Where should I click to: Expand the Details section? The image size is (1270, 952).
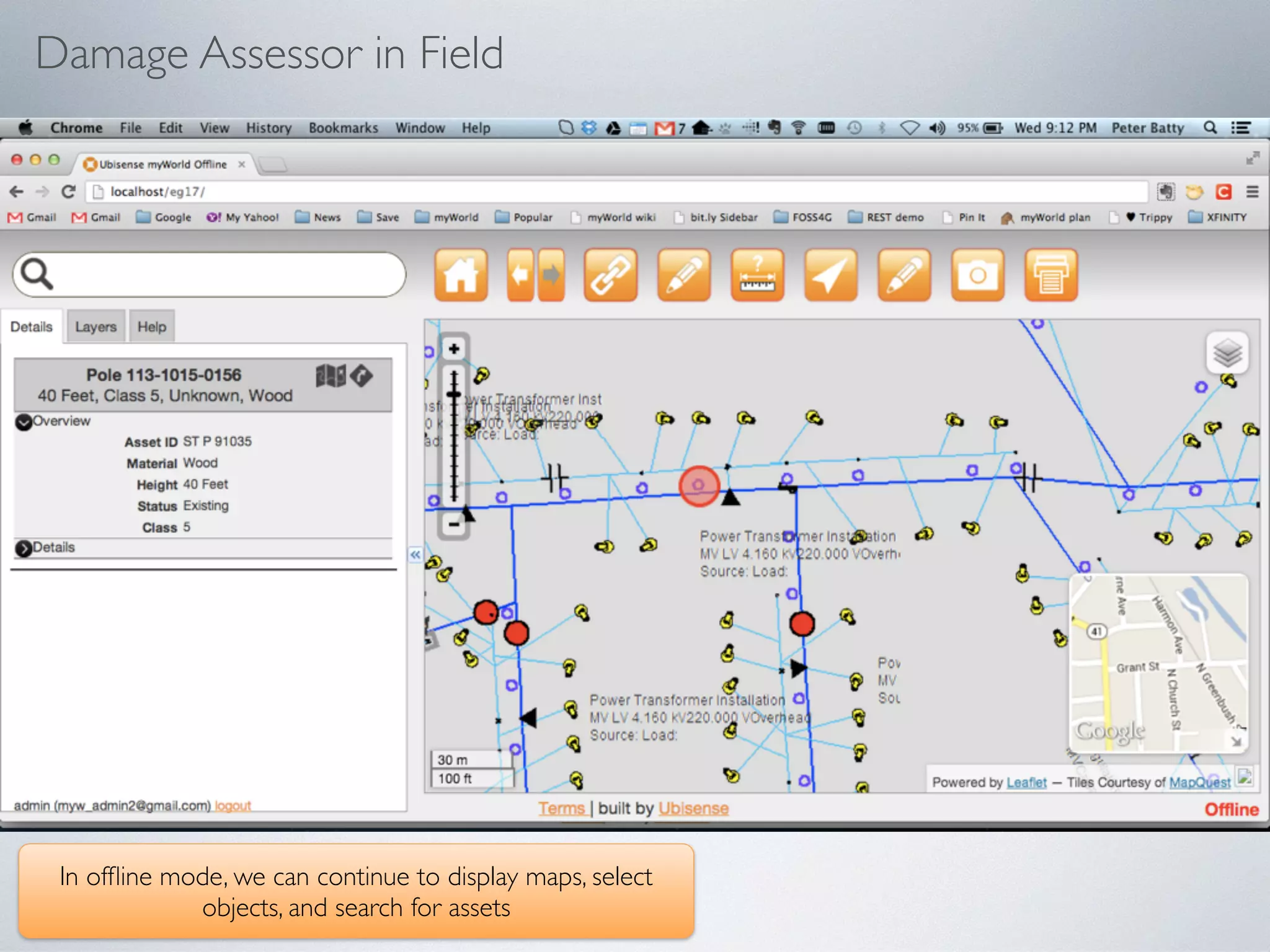click(24, 549)
